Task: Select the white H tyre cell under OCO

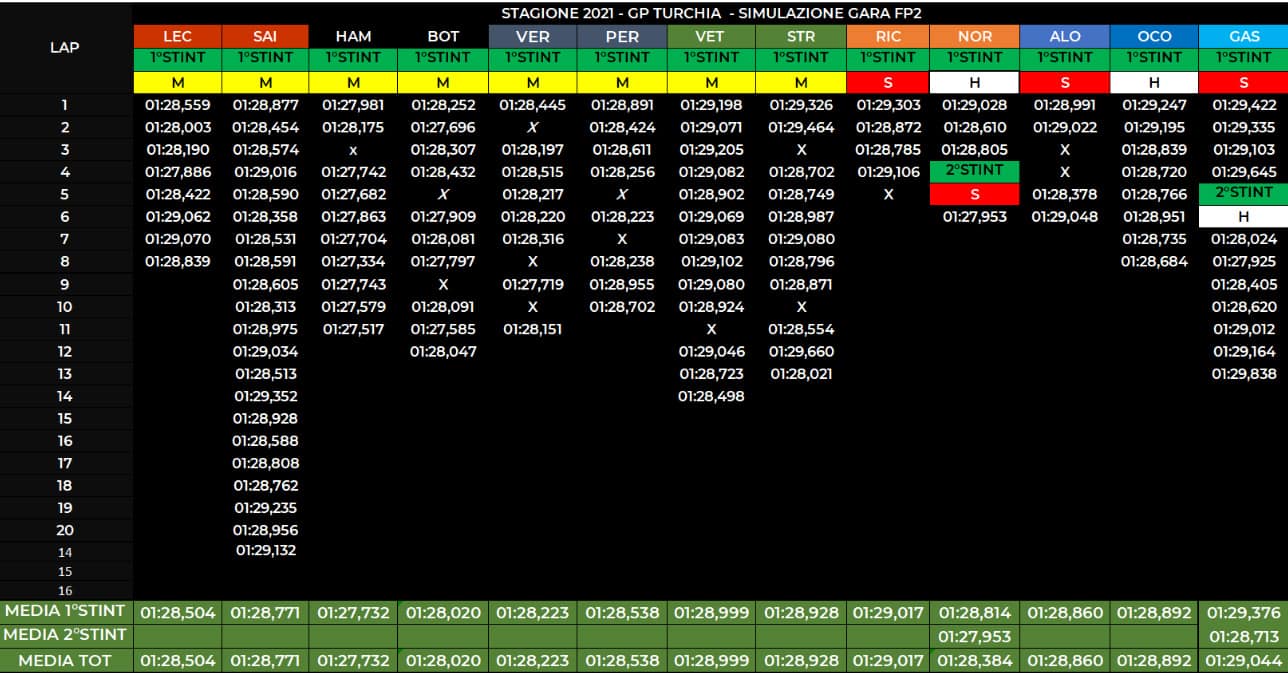Action: click(1154, 83)
